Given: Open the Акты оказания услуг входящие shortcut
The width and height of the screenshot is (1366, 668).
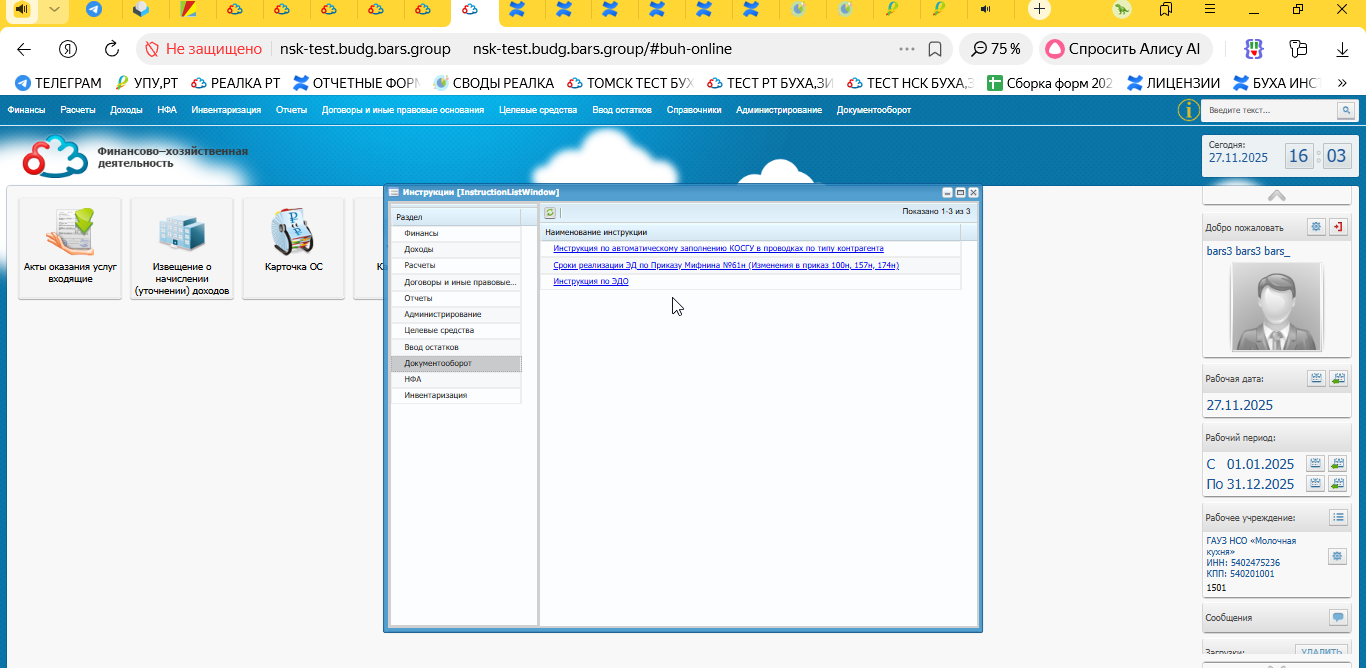Looking at the screenshot, I should [x=70, y=247].
